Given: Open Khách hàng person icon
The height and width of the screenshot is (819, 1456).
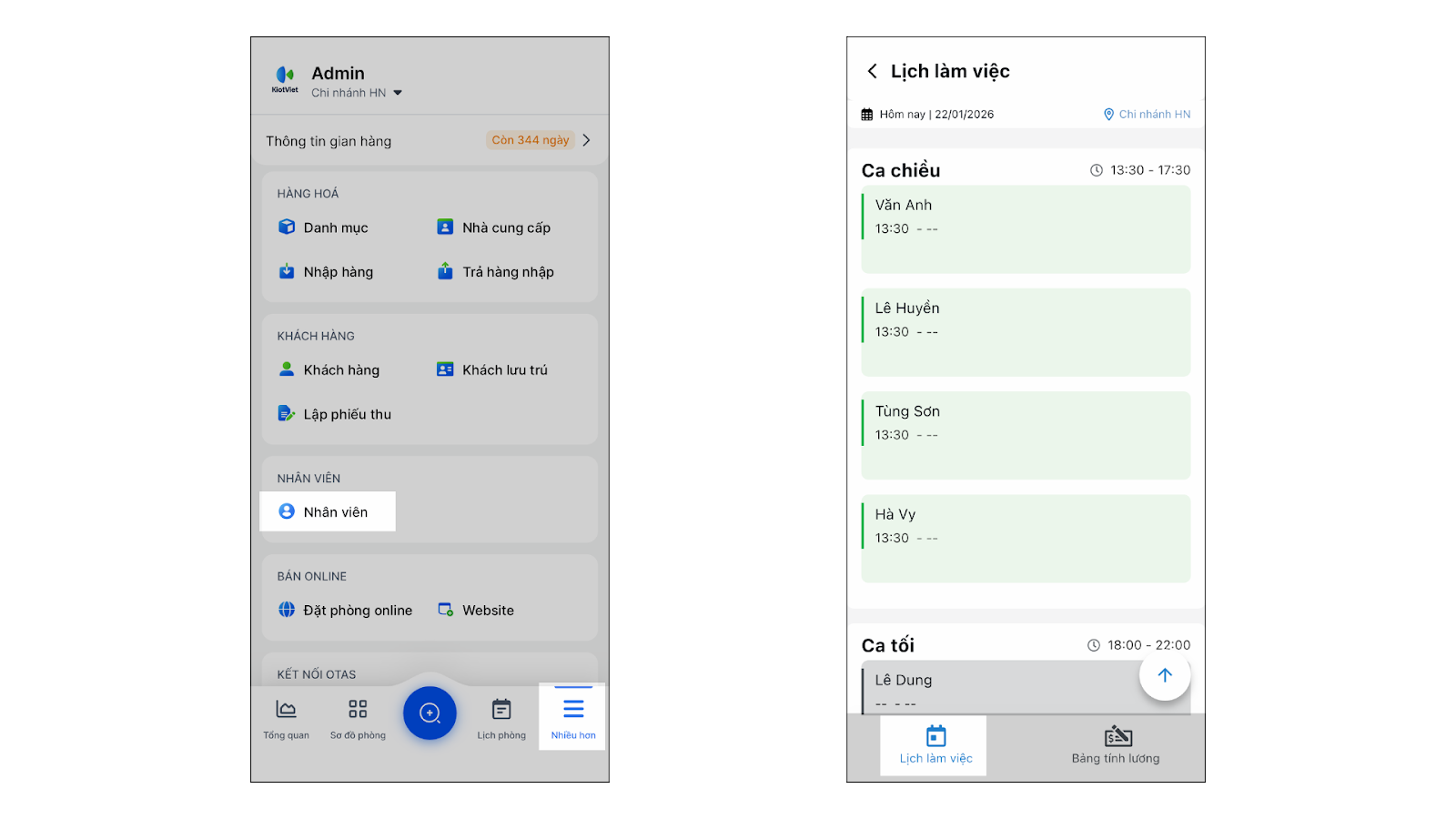Looking at the screenshot, I should point(287,369).
